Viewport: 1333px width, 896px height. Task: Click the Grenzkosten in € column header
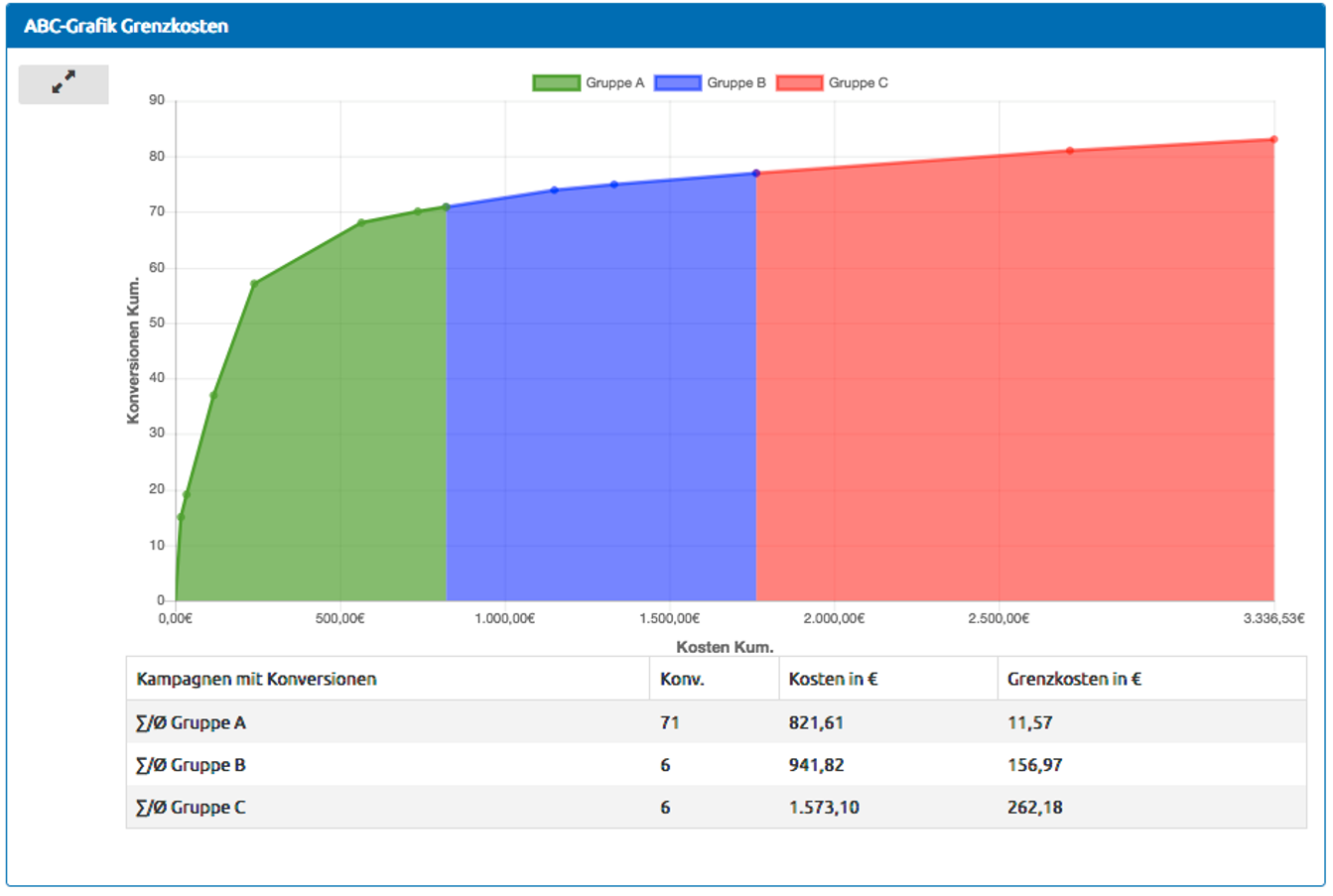coord(1074,680)
